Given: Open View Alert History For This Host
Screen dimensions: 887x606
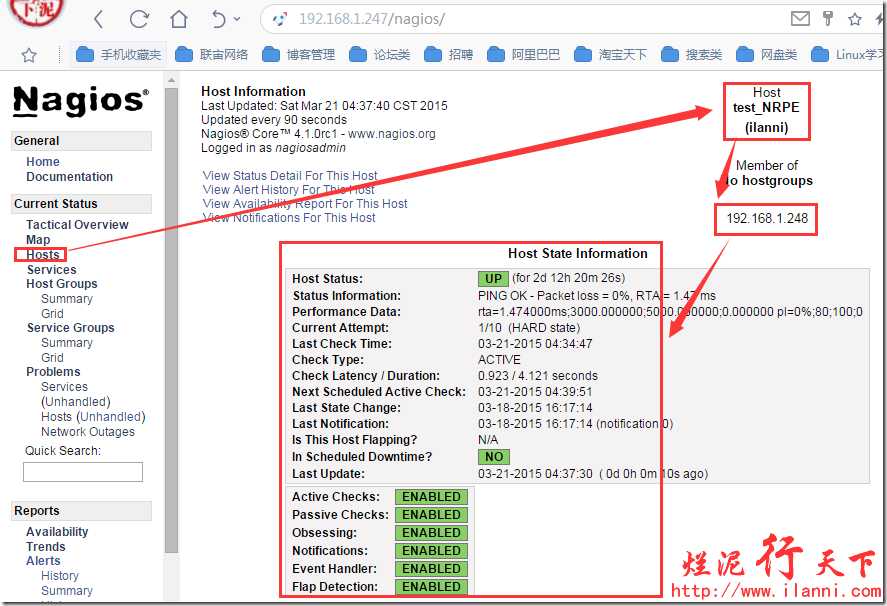Looking at the screenshot, I should (x=289, y=190).
